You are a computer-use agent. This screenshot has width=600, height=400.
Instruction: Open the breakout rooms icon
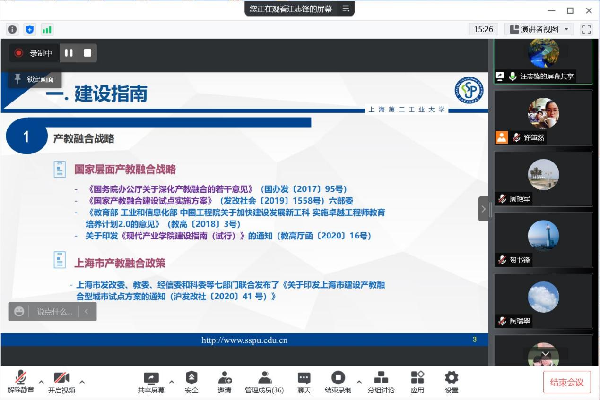380,378
